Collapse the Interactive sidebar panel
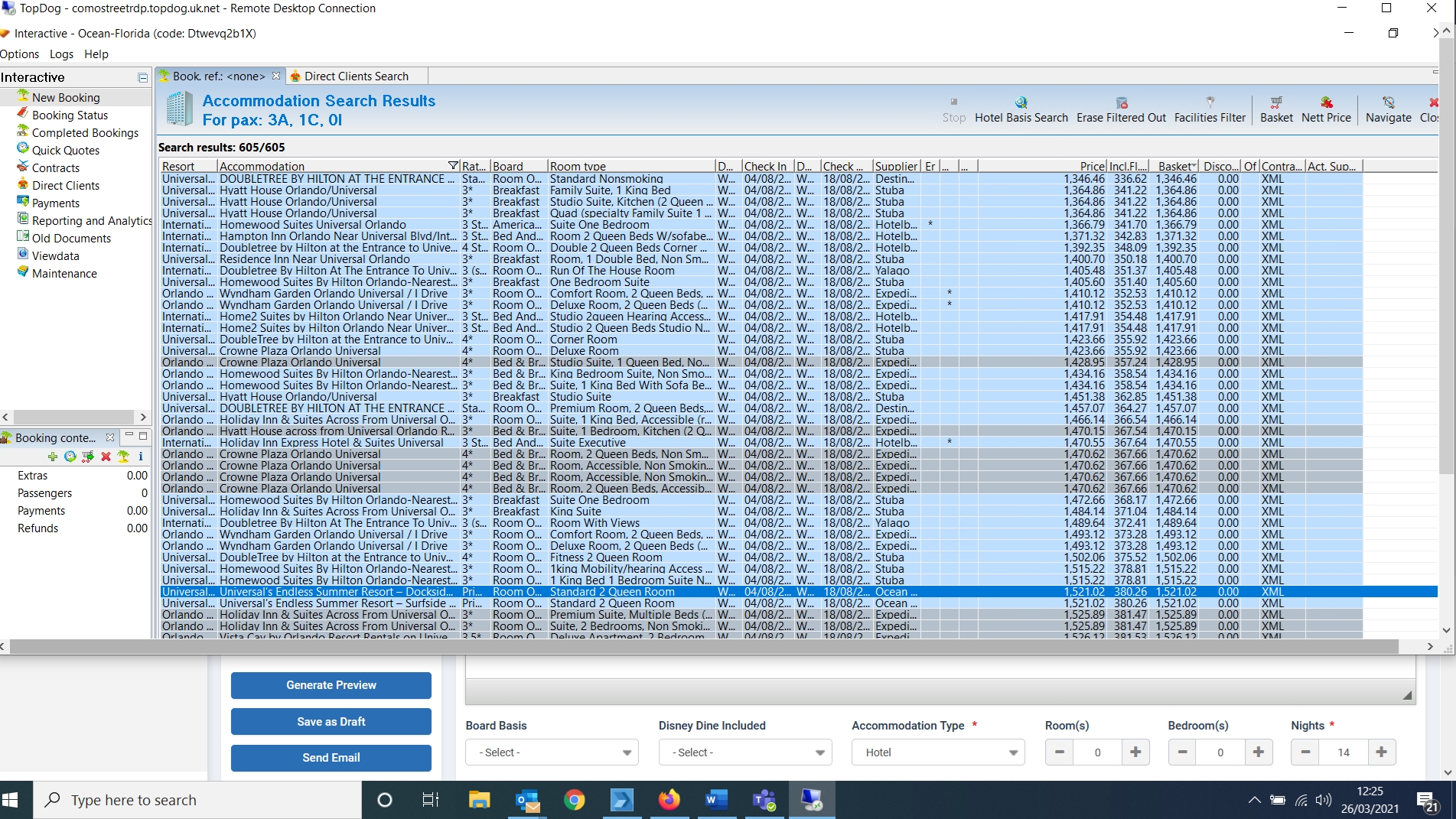Screen dimensions: 1456x819 coord(142,77)
